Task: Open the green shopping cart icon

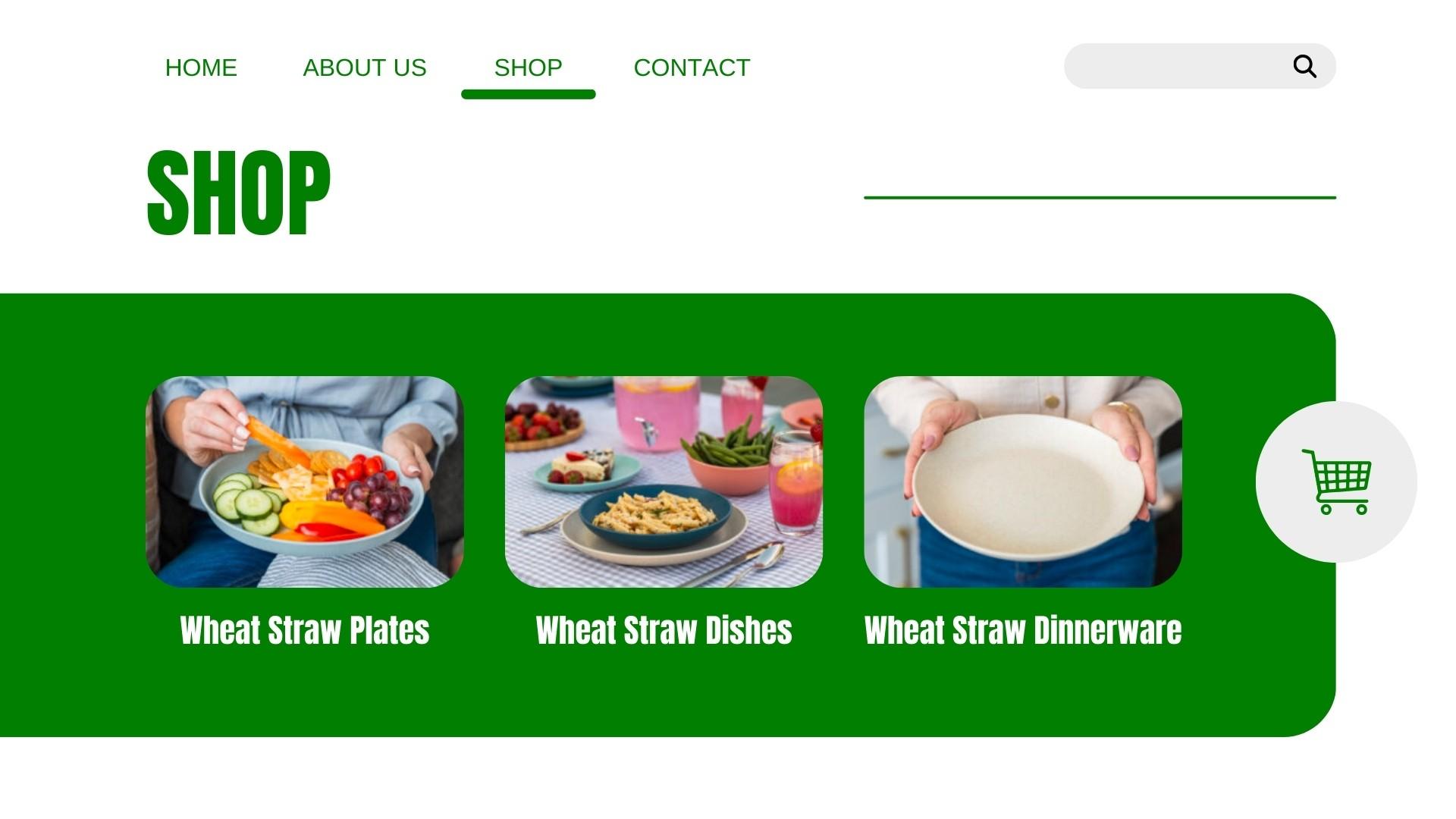Action: (x=1336, y=482)
